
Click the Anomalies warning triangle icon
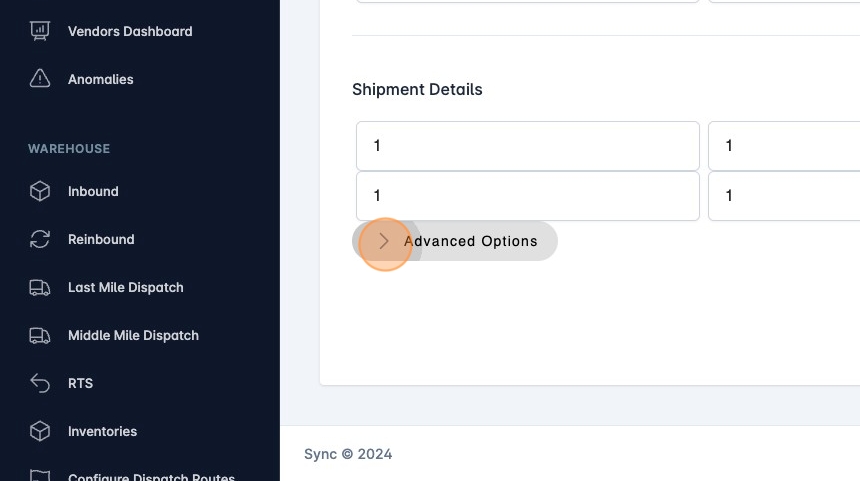coord(40,79)
